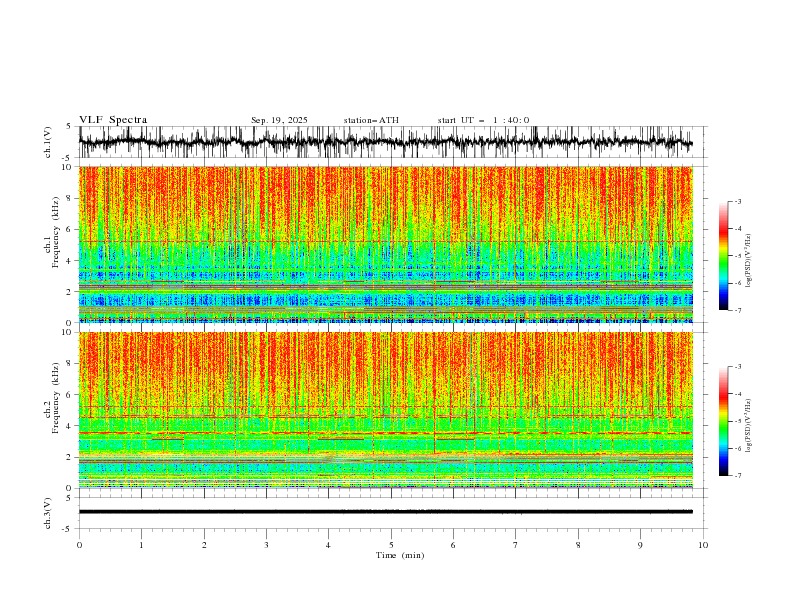Click inside the ch.2 spectrogram panel

click(386, 410)
